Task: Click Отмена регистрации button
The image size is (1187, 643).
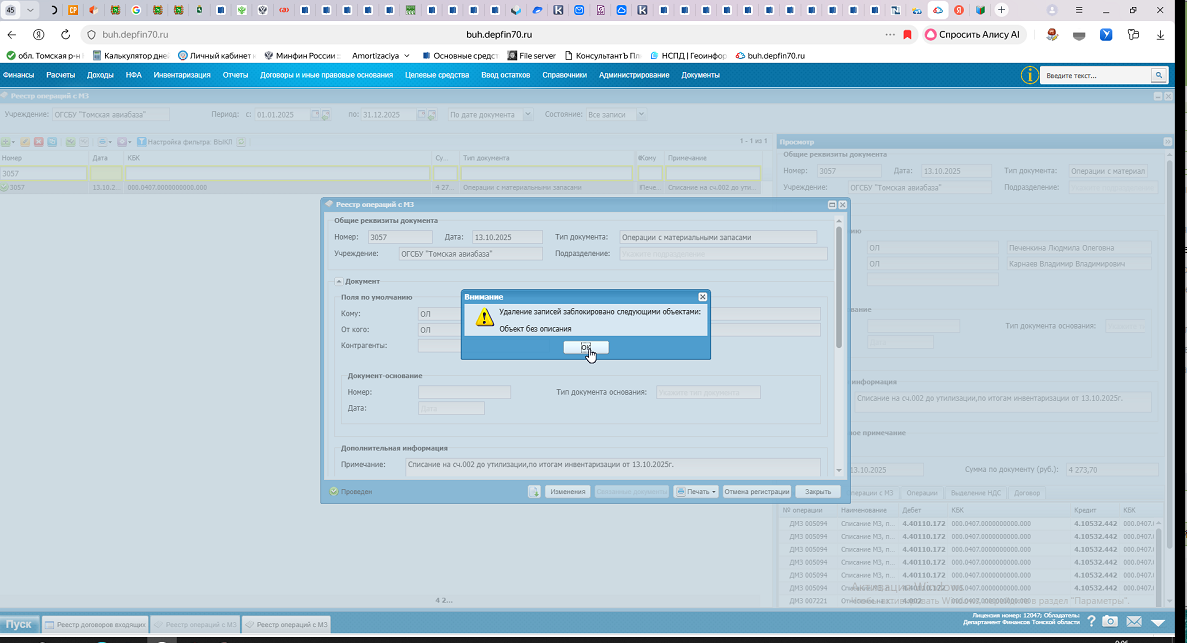Action: point(757,492)
